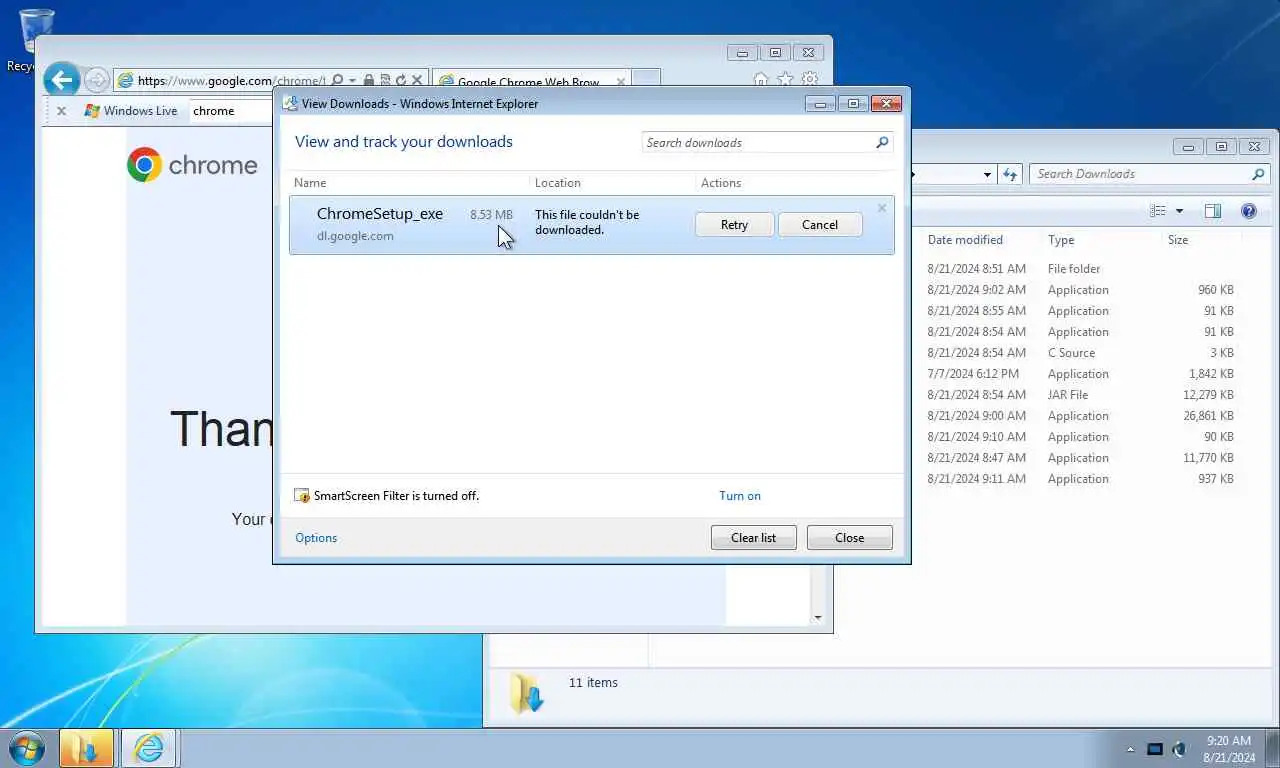1280x768 pixels.
Task: Select the row dated 7/7/2024 6:12 PM
Action: tap(1080, 374)
